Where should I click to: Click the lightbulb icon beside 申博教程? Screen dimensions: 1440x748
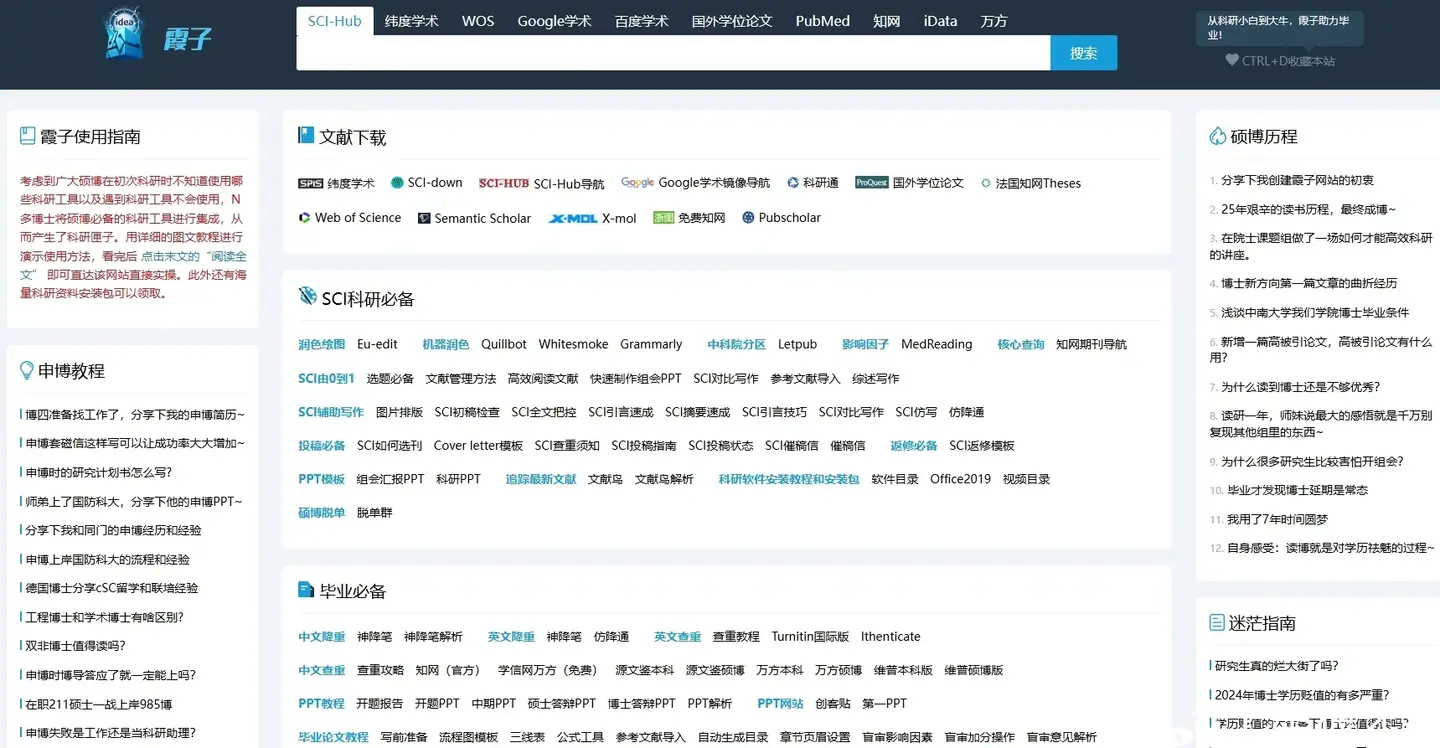27,370
